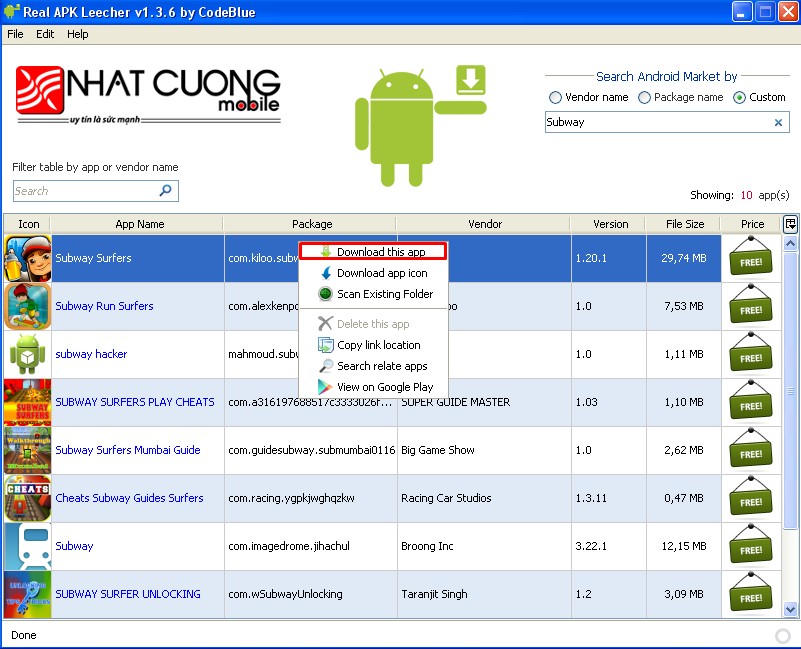Open the Help menu
Image resolution: width=801 pixels, height=649 pixels.
pos(78,34)
